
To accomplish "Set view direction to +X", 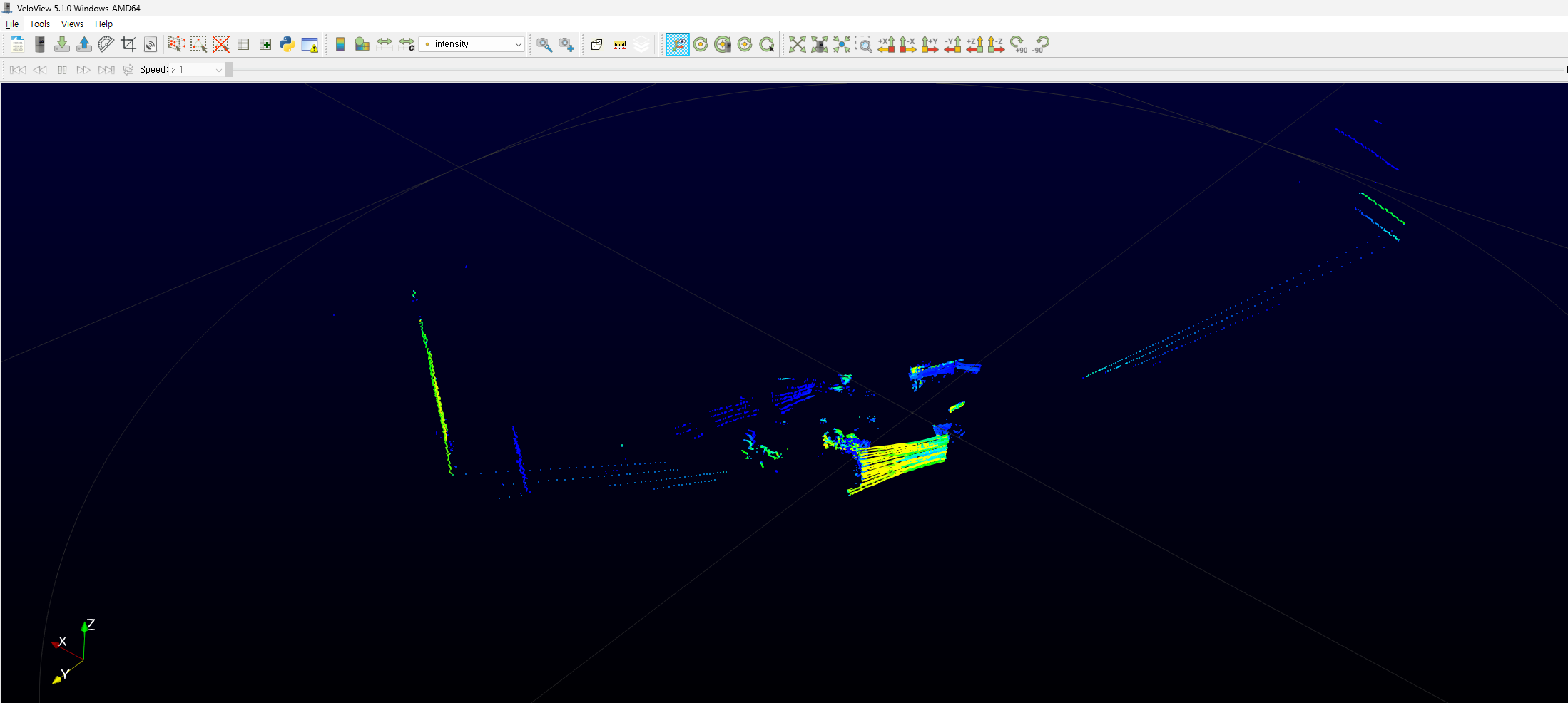I will tap(886, 44).
